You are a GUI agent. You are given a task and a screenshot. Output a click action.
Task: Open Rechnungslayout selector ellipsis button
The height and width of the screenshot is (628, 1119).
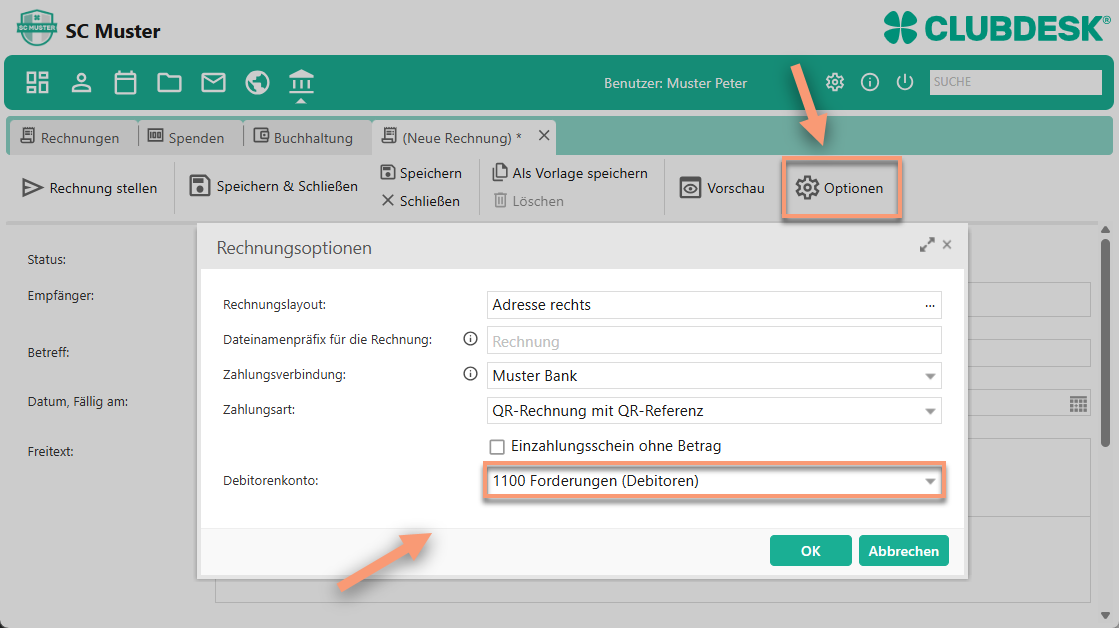click(x=930, y=305)
